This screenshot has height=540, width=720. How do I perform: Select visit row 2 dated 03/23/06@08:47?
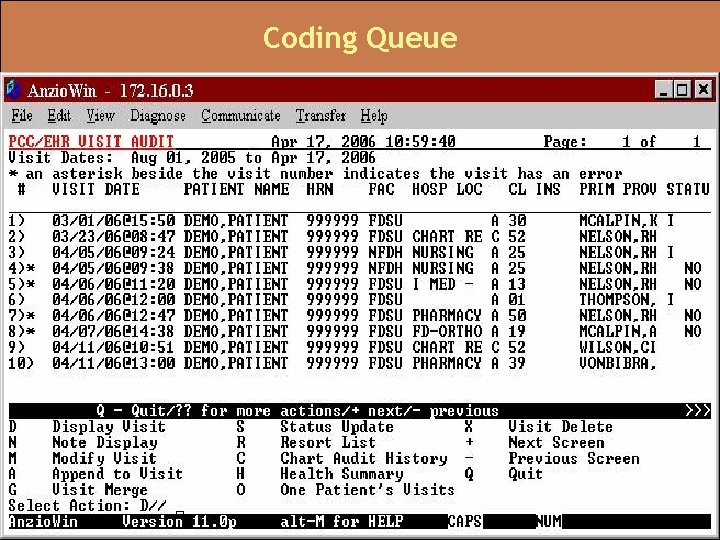(x=359, y=236)
